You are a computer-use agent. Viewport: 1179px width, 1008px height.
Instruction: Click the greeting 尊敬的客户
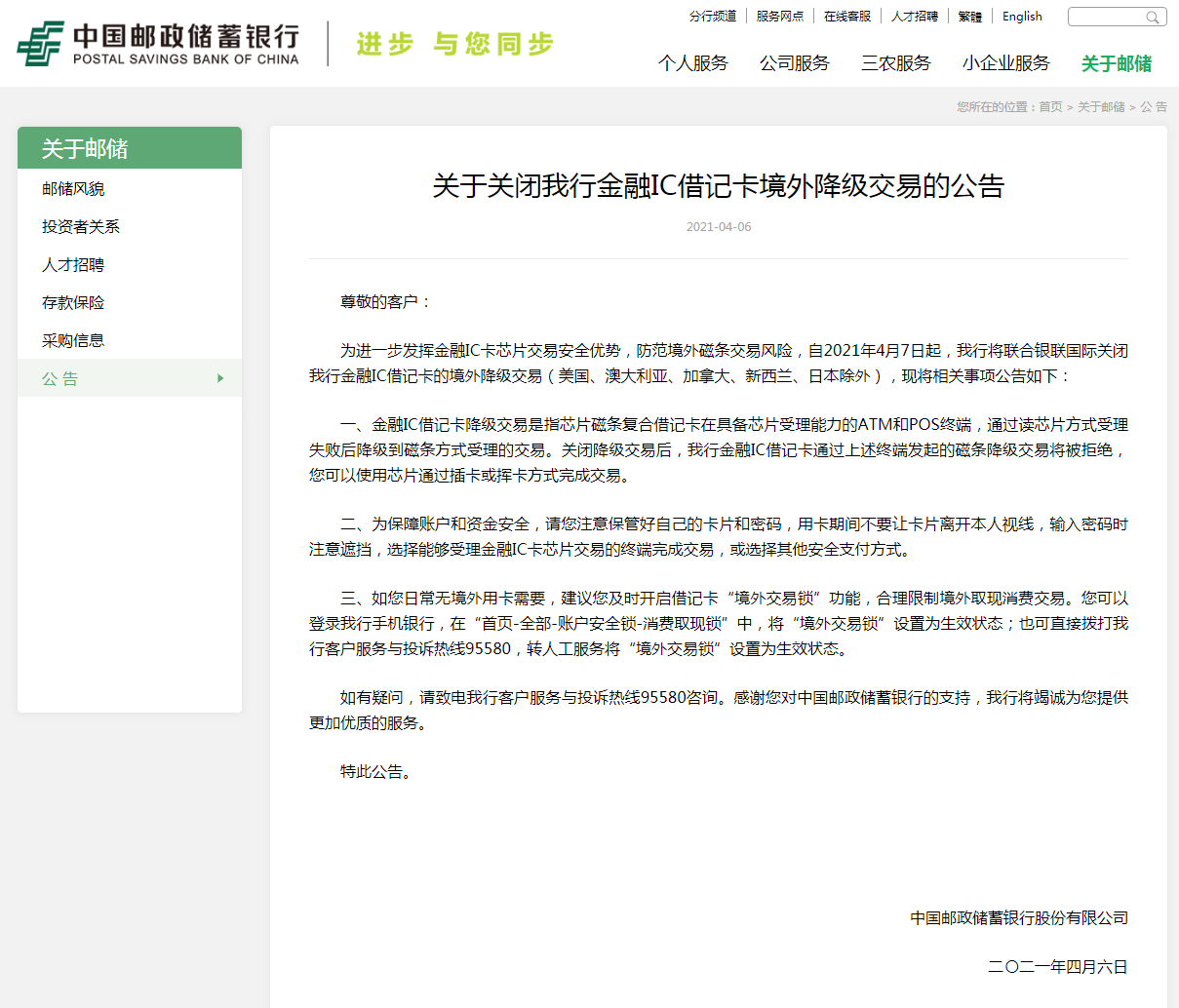point(384,302)
